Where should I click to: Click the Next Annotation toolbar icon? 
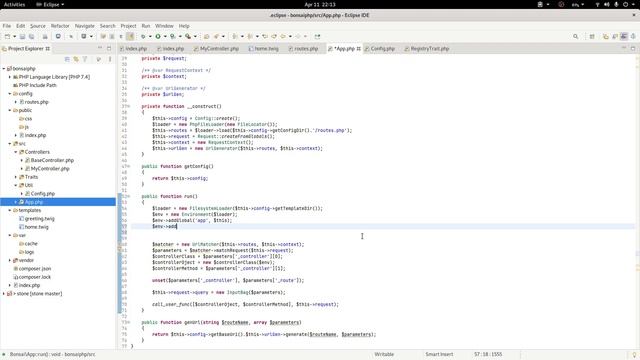(x=235, y=36)
